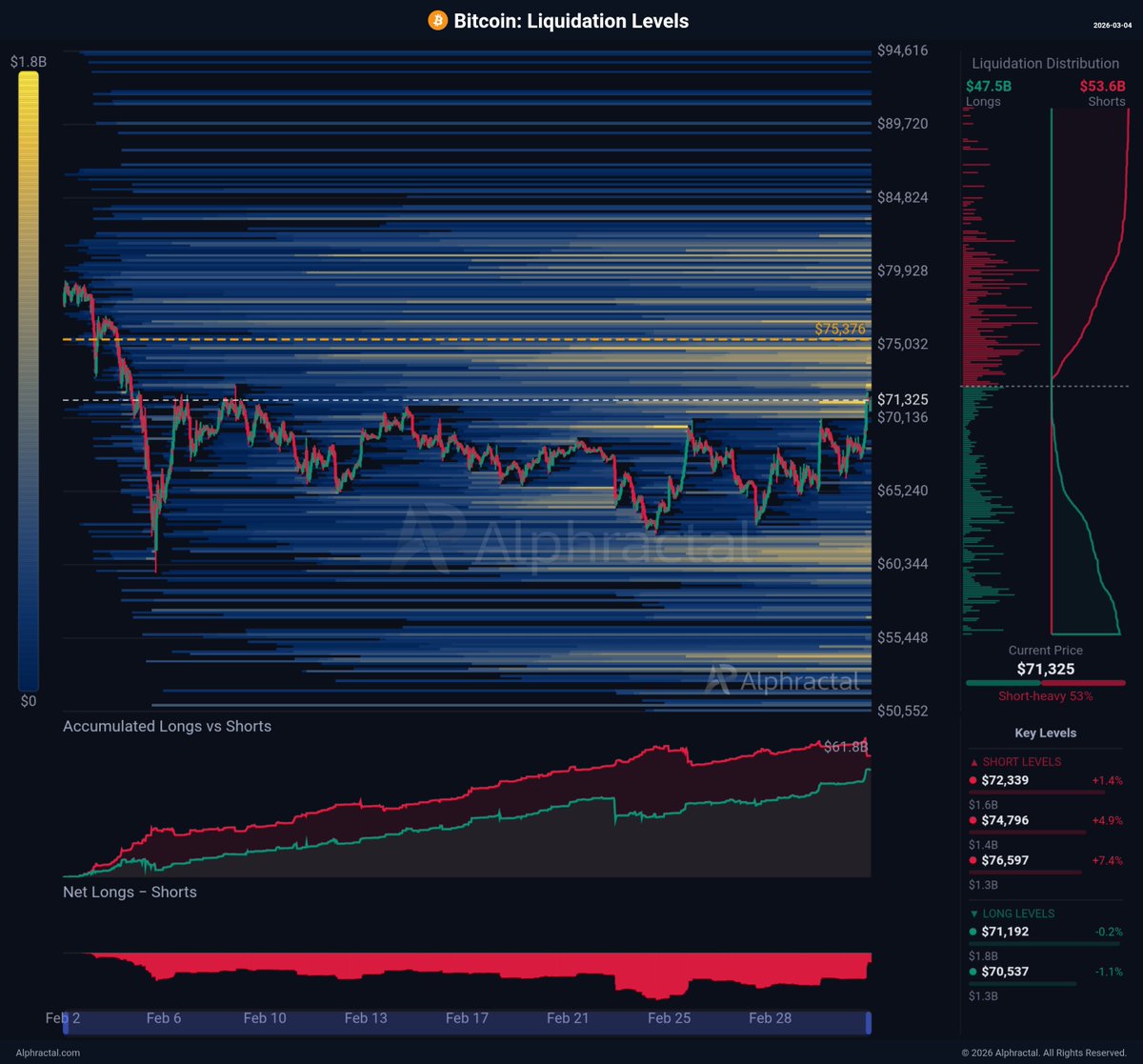The width and height of the screenshot is (1143, 1064).
Task: Click the +4.9% short level change
Action: [x=1107, y=820]
